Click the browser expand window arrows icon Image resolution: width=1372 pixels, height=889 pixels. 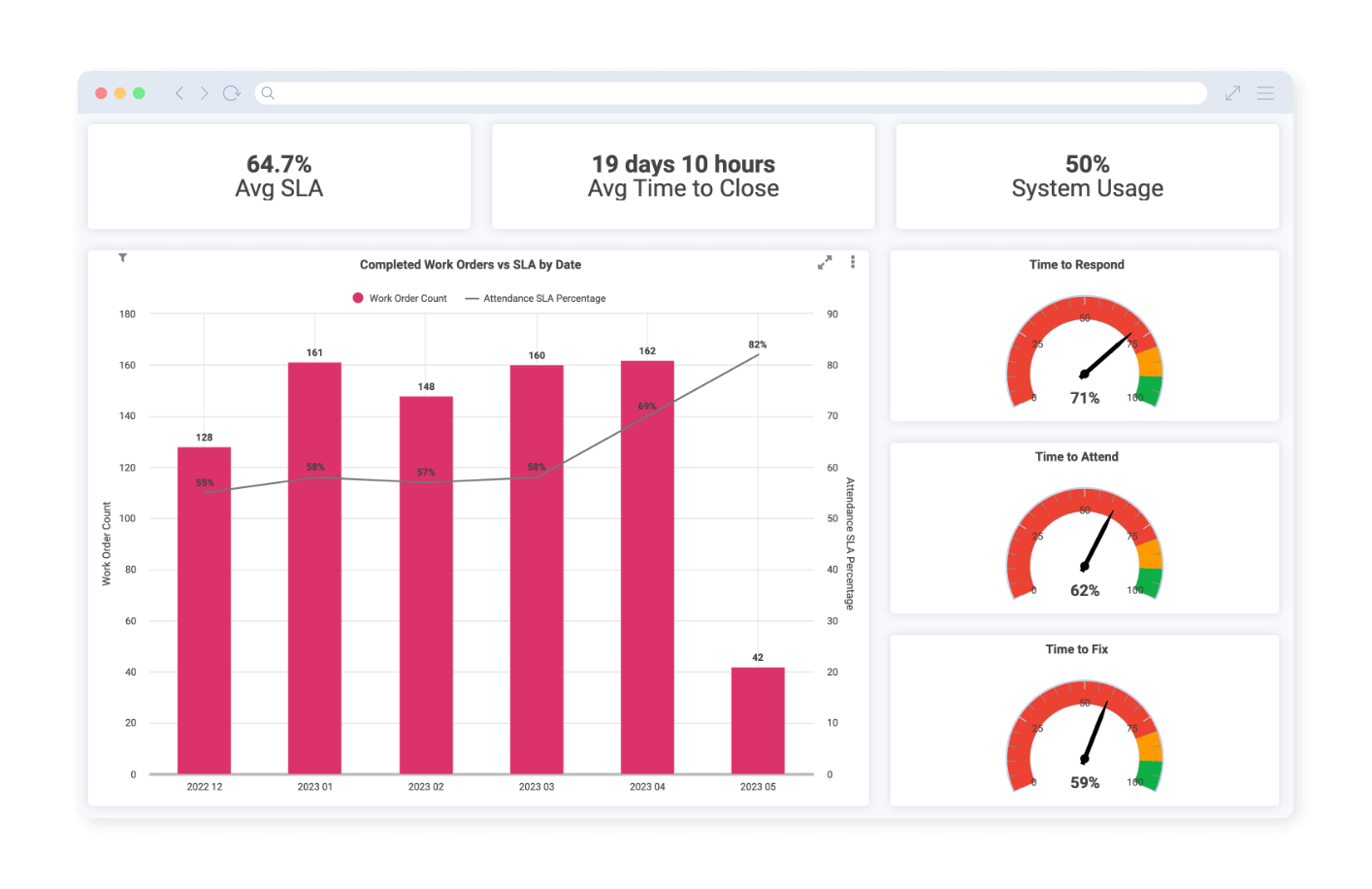coord(1232,93)
